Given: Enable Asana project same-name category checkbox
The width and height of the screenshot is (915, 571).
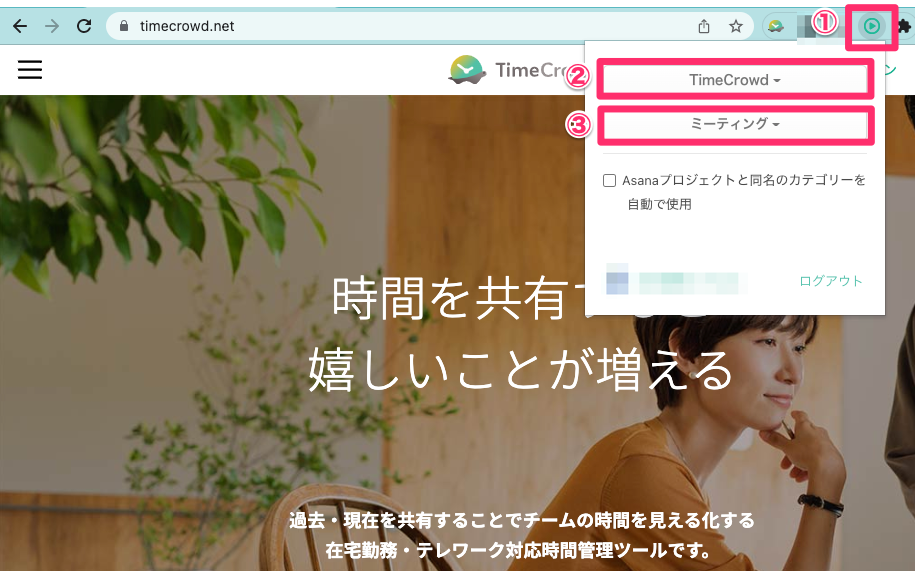Looking at the screenshot, I should coord(609,180).
